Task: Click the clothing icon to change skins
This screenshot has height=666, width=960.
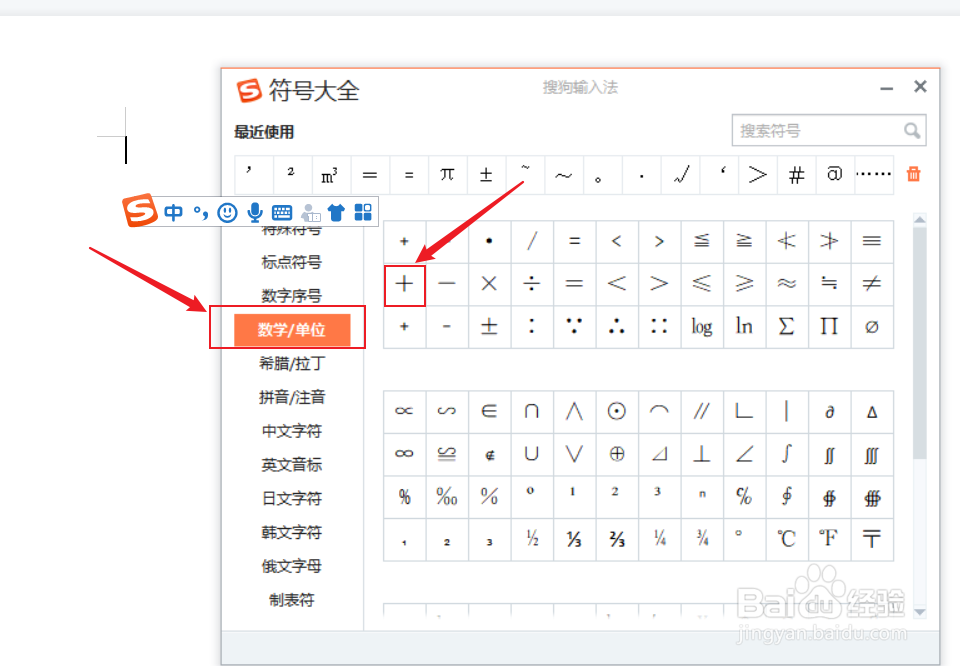Action: 337,212
